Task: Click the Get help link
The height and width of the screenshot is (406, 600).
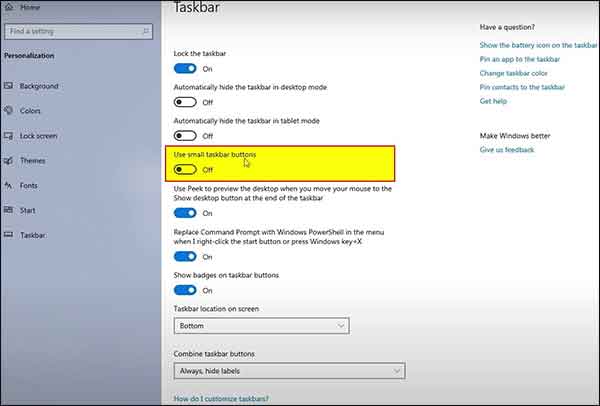Action: (493, 101)
